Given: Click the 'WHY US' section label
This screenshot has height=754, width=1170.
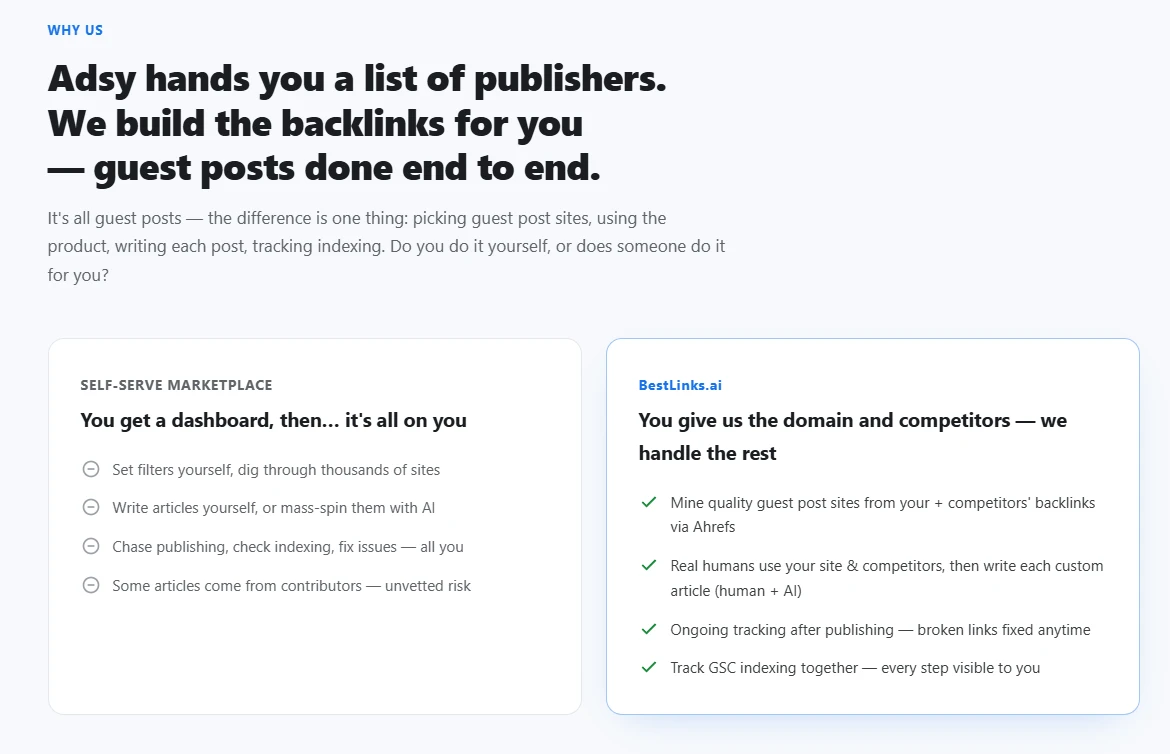Looking at the screenshot, I should click(75, 31).
